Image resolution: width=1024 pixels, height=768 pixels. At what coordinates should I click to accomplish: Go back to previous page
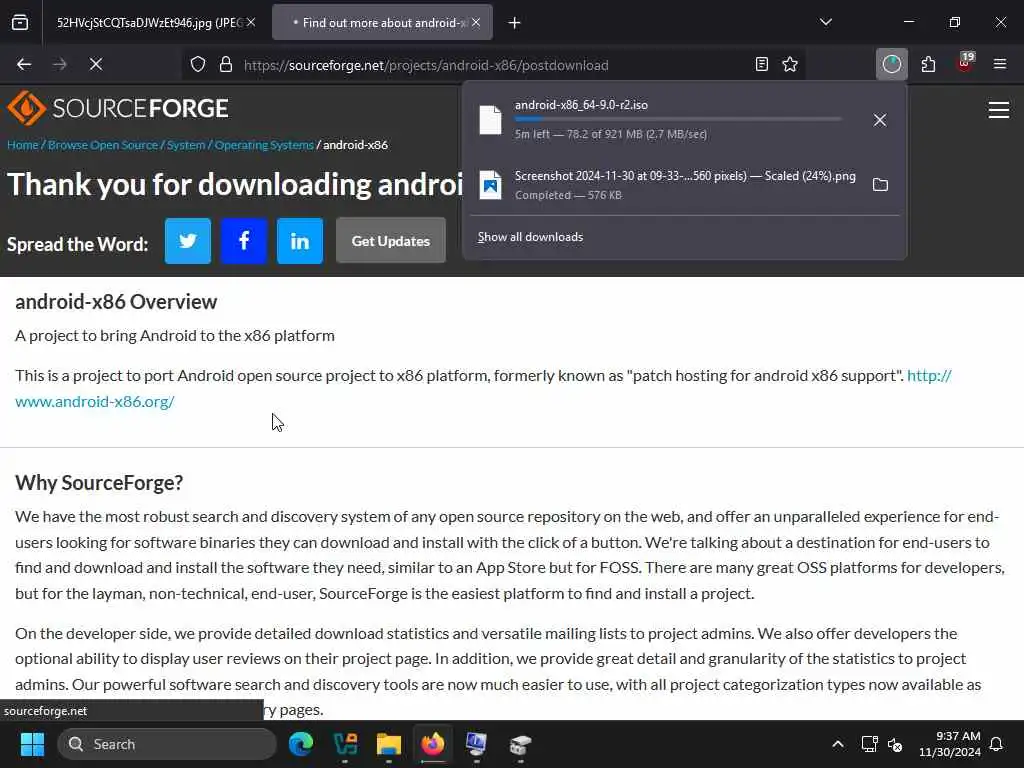[x=24, y=65]
